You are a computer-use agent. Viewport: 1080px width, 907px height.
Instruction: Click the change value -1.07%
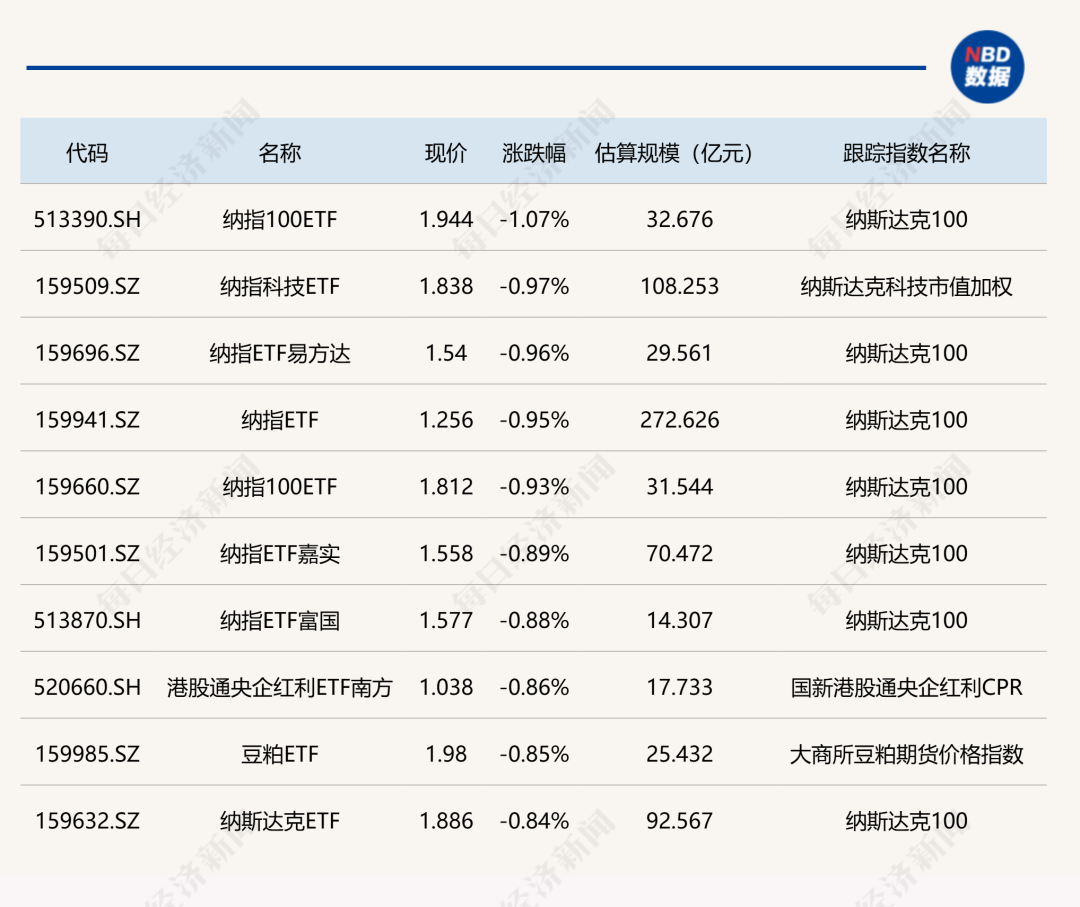coord(534,220)
